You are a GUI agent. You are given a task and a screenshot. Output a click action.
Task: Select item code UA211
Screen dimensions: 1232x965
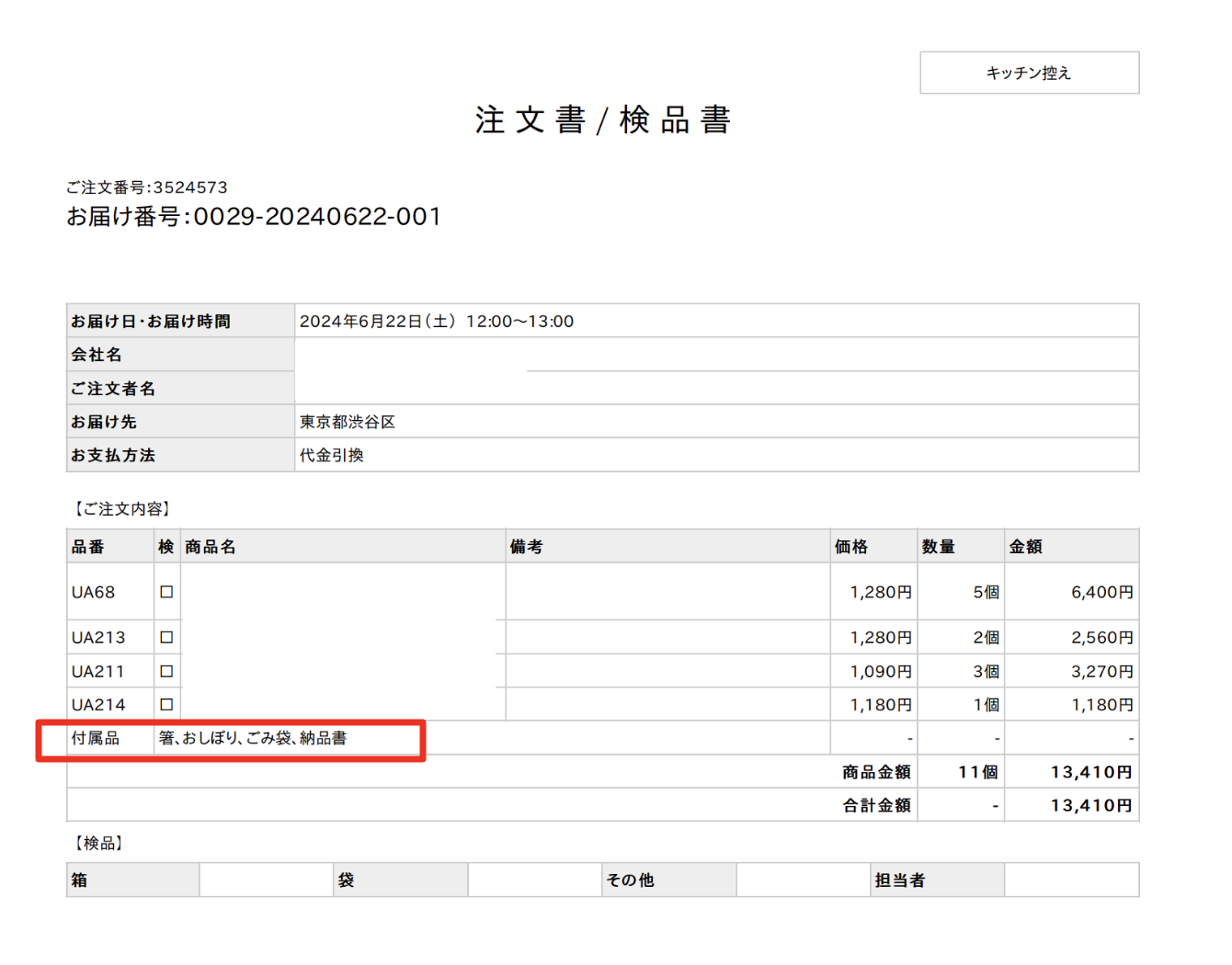click(x=97, y=672)
